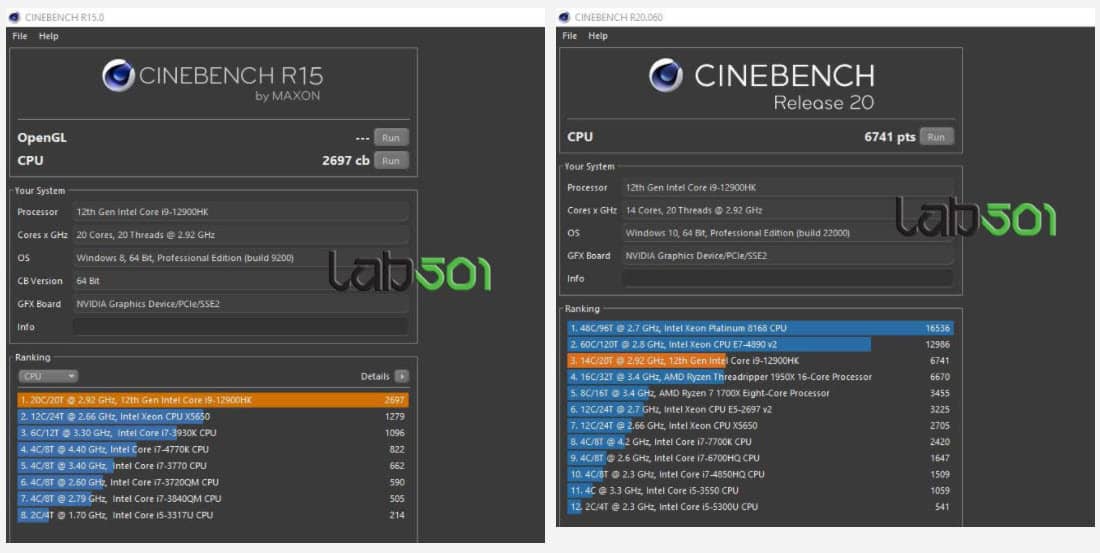Viewport: 1100px width, 553px height.
Task: Run the CPU test in Cinebench R15
Action: [x=391, y=161]
